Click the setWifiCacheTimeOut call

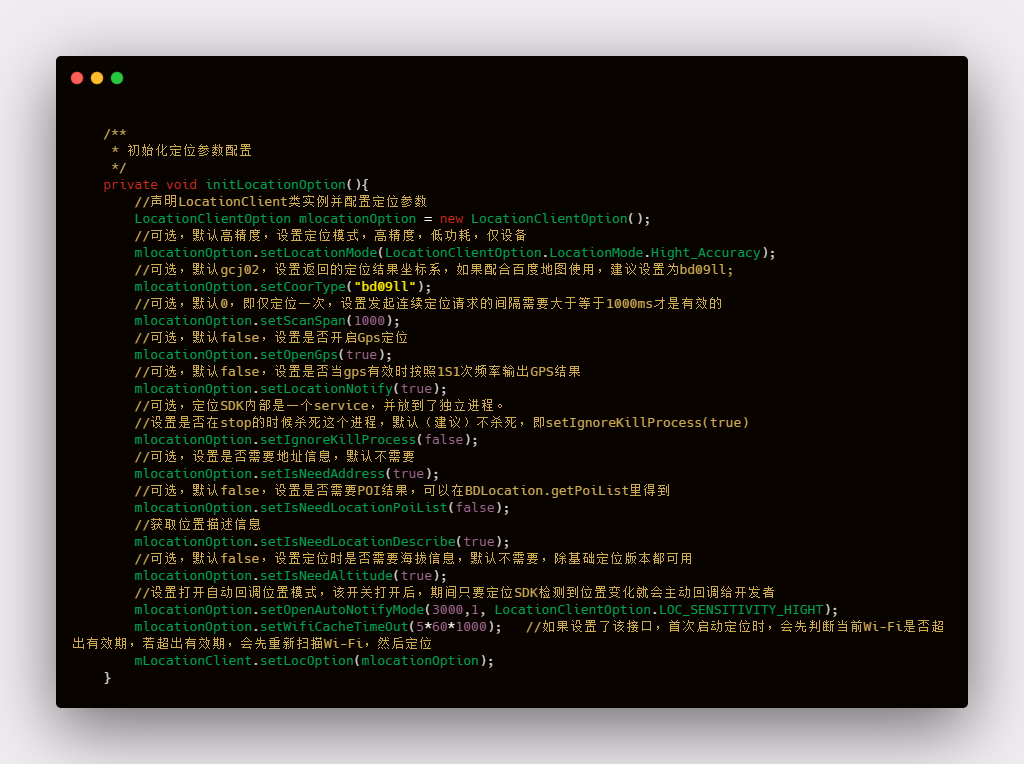point(334,626)
